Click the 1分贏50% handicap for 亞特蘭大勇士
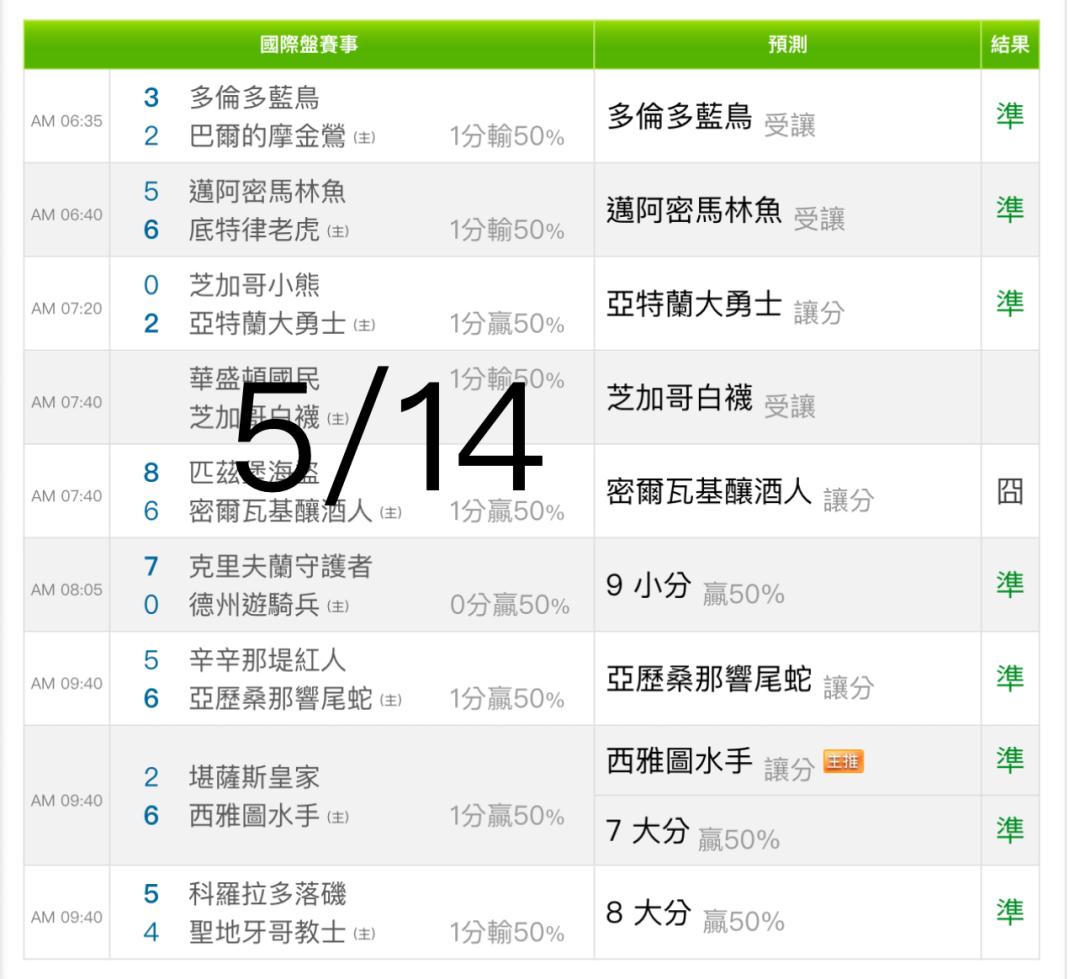Screen dimensions: 1080x979 507,324
